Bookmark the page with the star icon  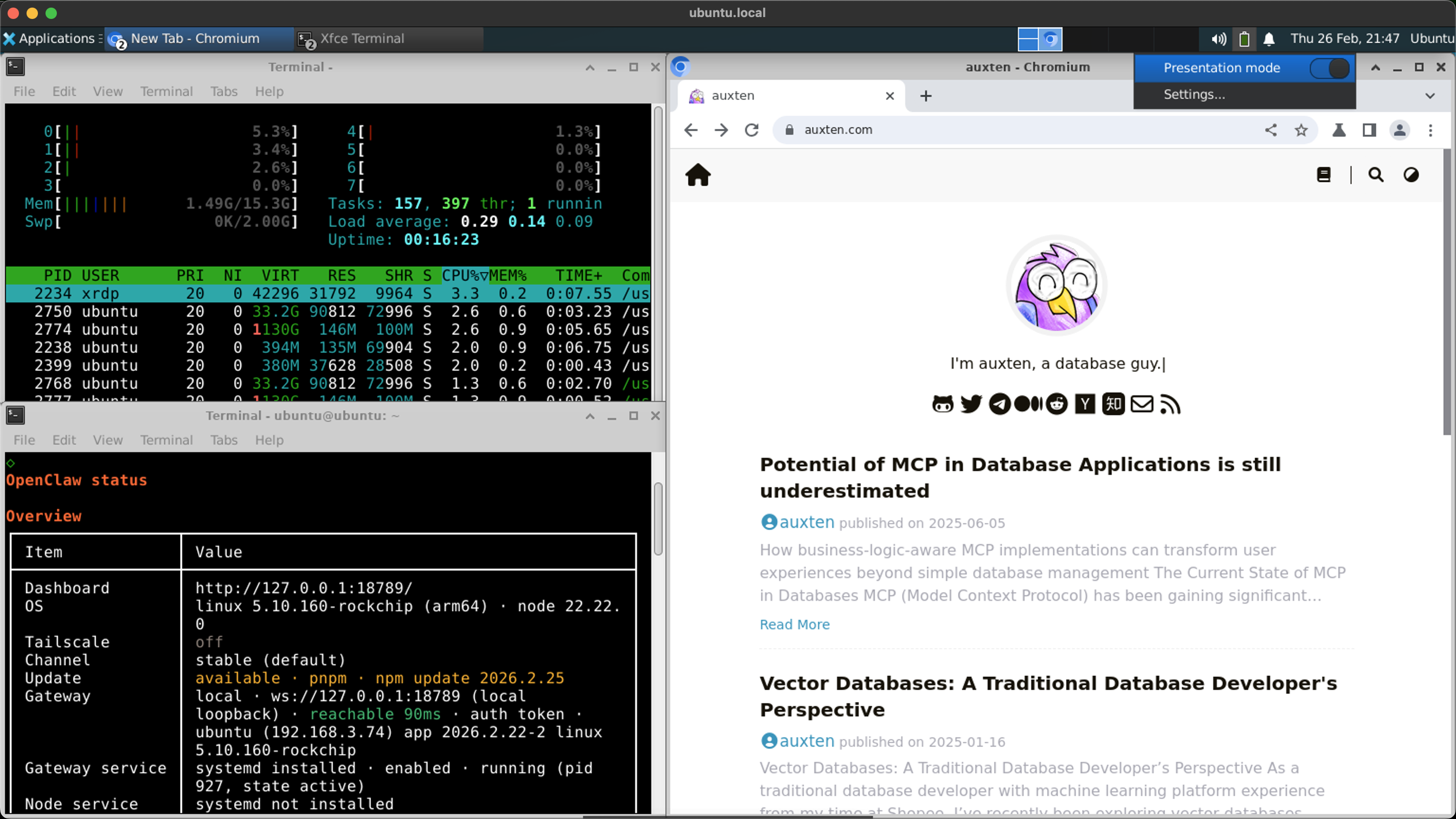pyautogui.click(x=1301, y=130)
